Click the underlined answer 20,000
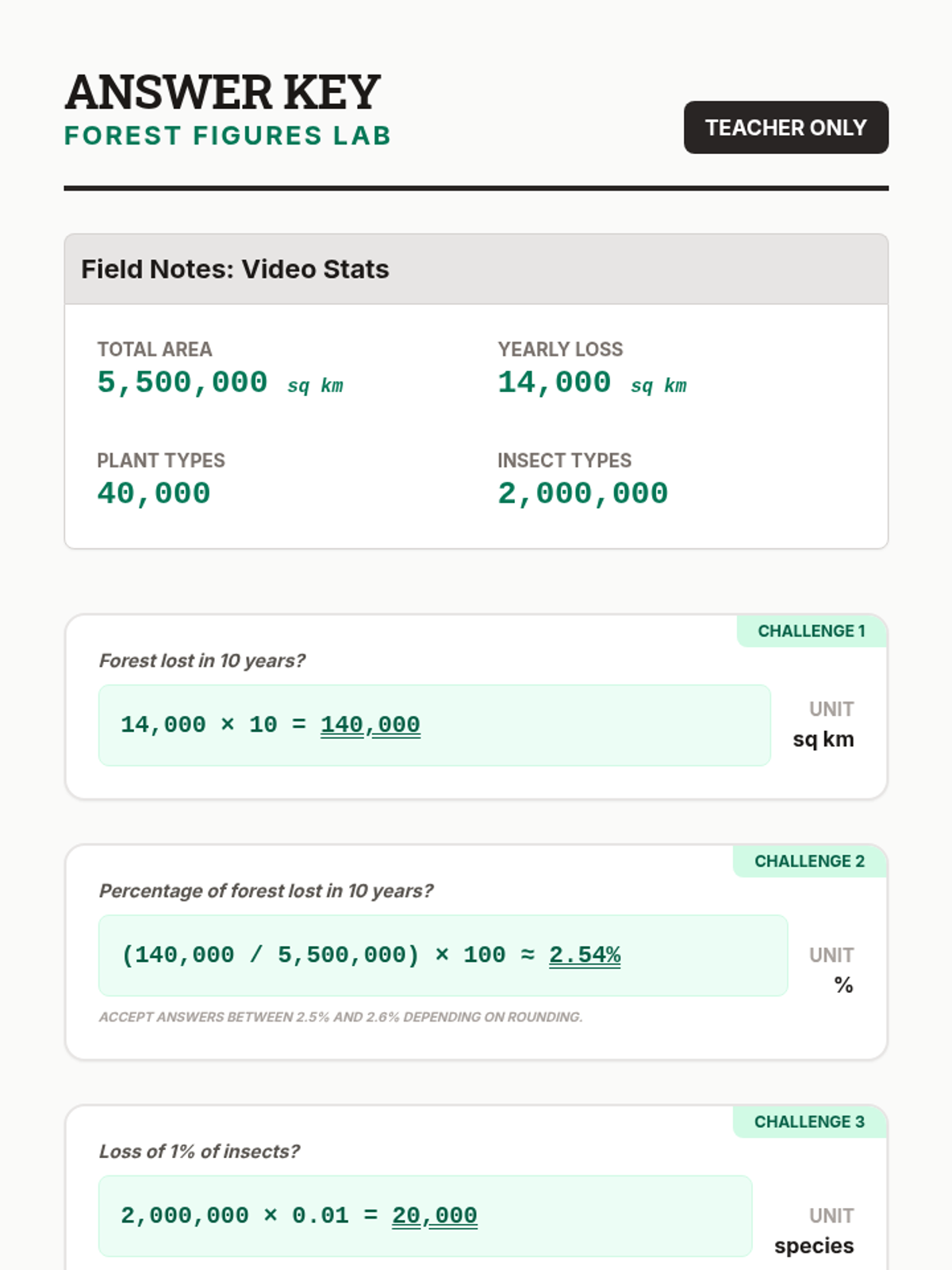The width and height of the screenshot is (952, 1270). pyautogui.click(x=435, y=1215)
